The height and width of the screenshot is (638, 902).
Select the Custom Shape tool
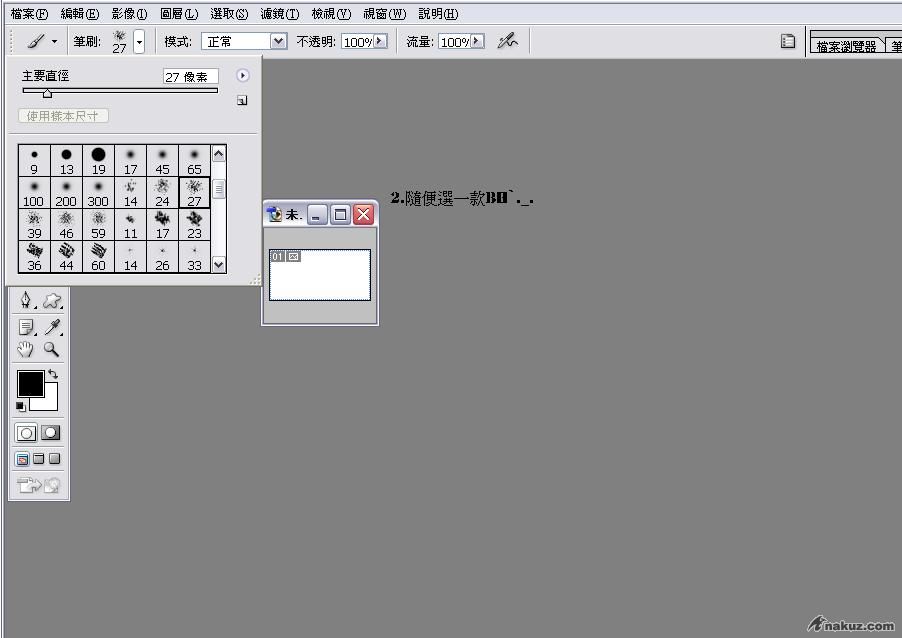52,301
